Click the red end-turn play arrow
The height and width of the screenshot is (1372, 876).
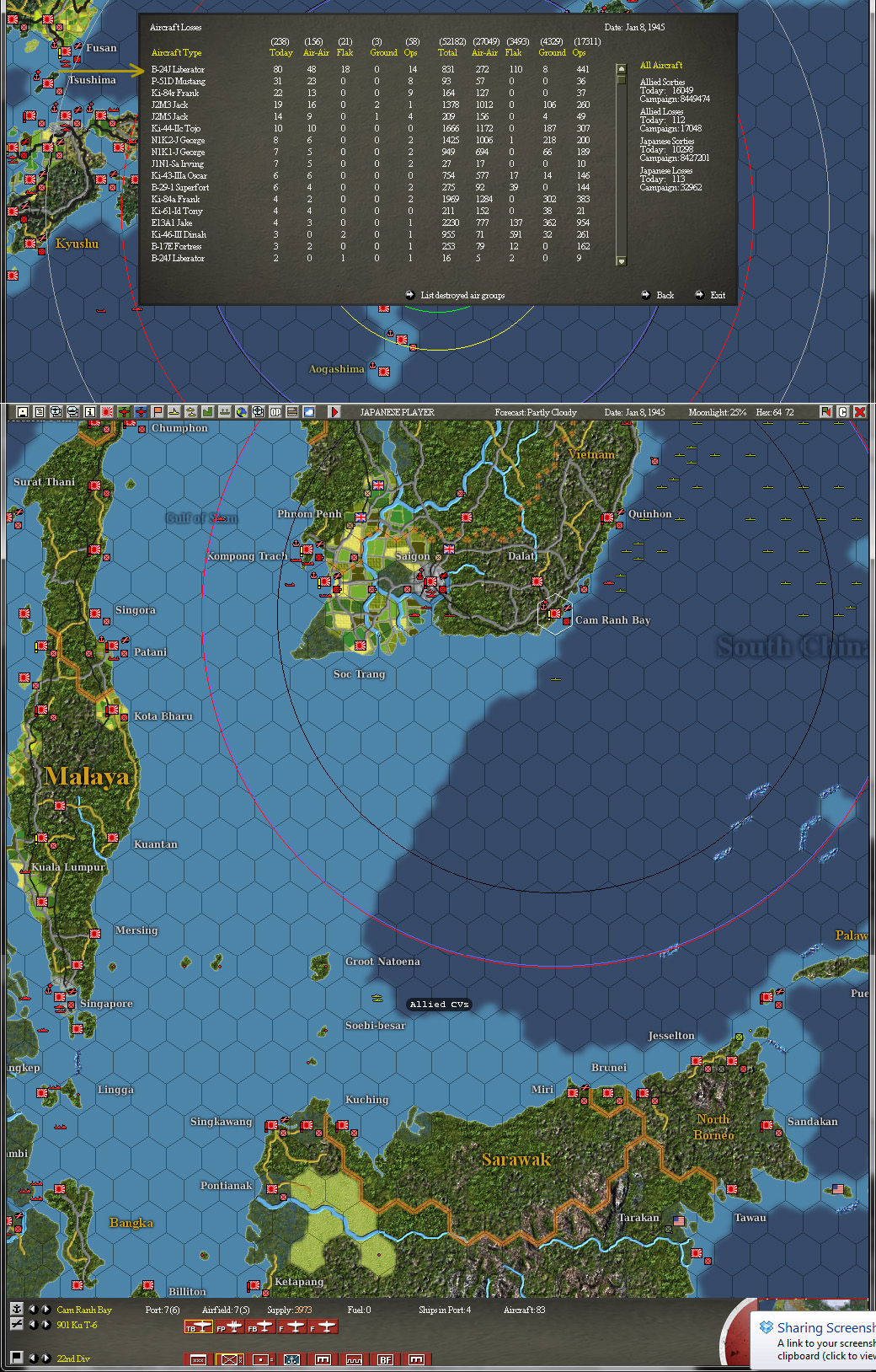(334, 412)
